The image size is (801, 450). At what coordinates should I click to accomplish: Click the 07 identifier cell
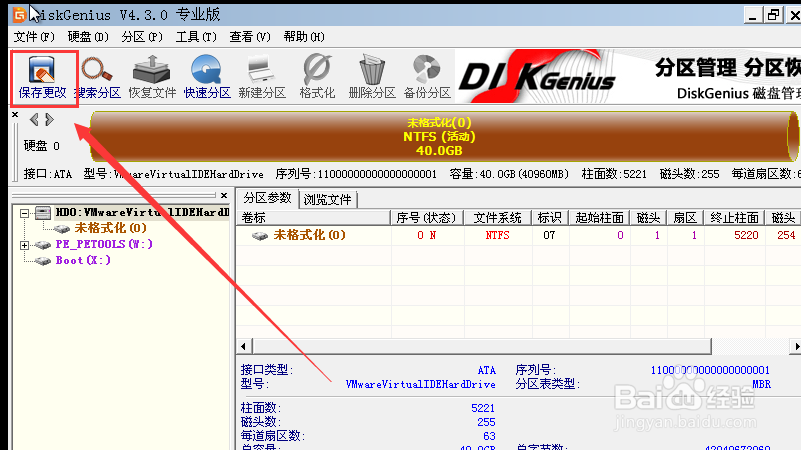(549, 235)
